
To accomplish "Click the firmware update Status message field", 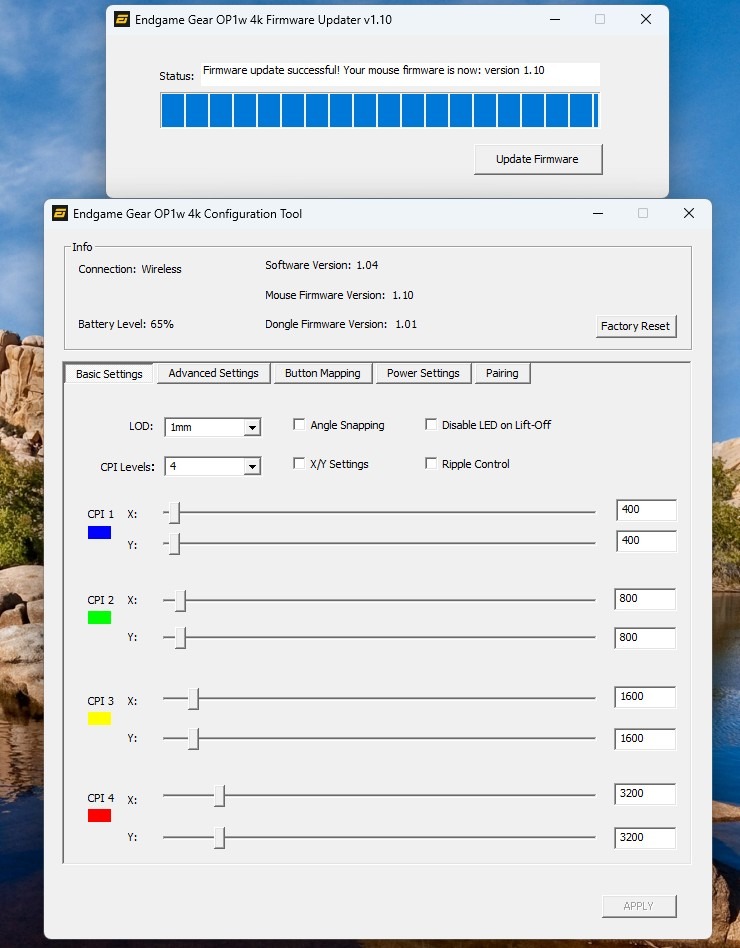I will point(400,74).
